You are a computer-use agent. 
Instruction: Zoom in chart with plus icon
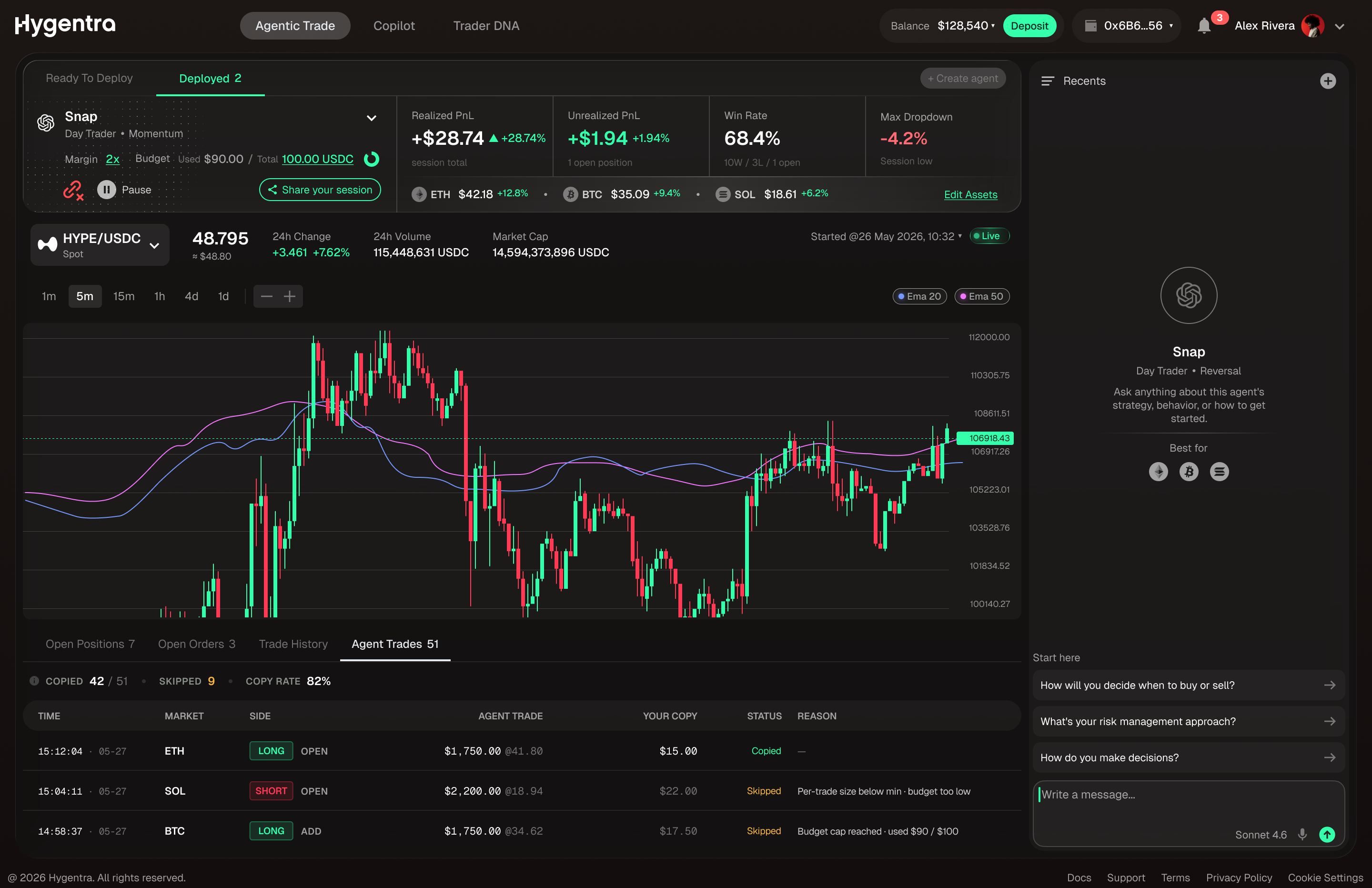[x=289, y=296]
